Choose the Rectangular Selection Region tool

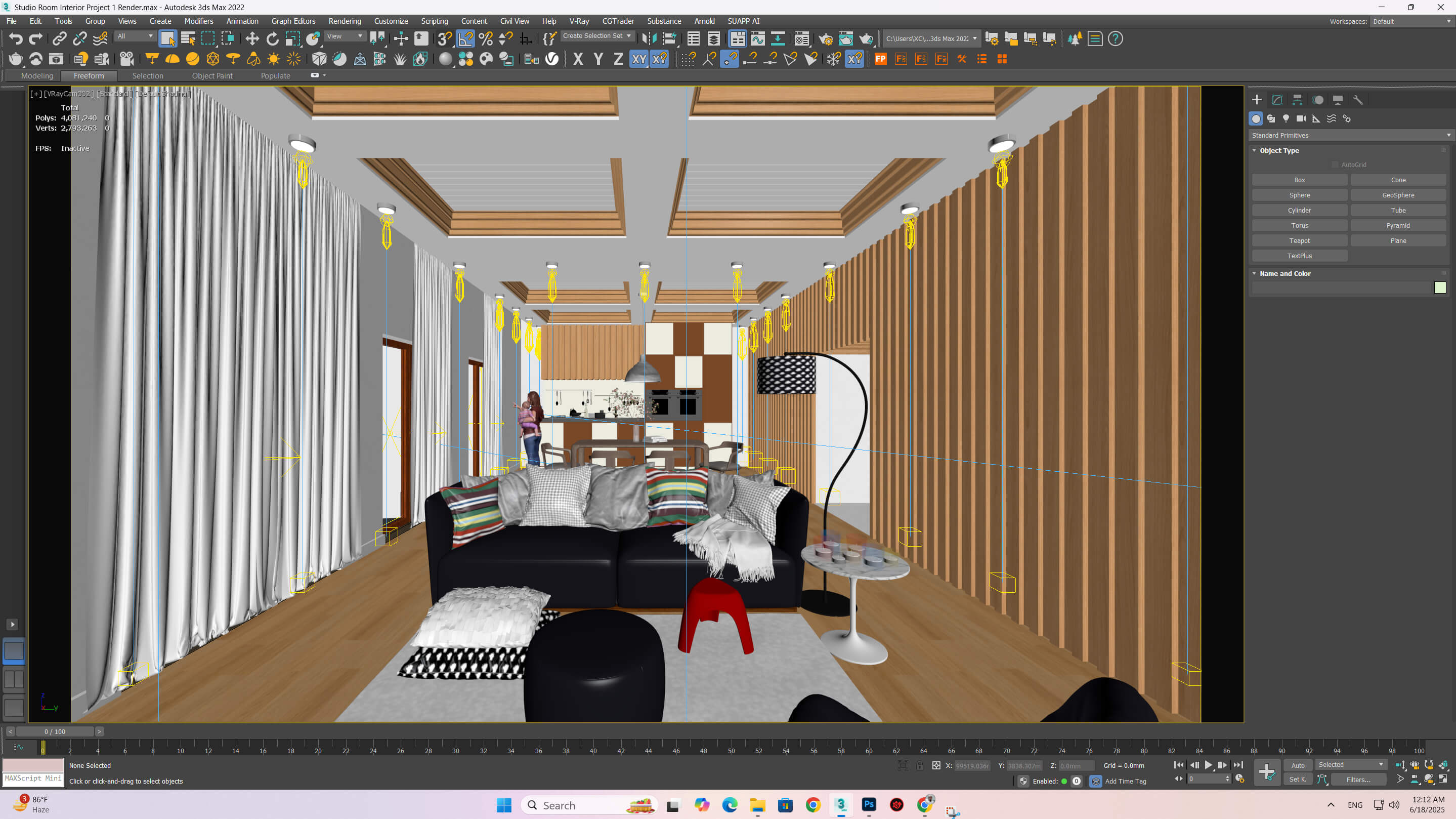pyautogui.click(x=208, y=39)
